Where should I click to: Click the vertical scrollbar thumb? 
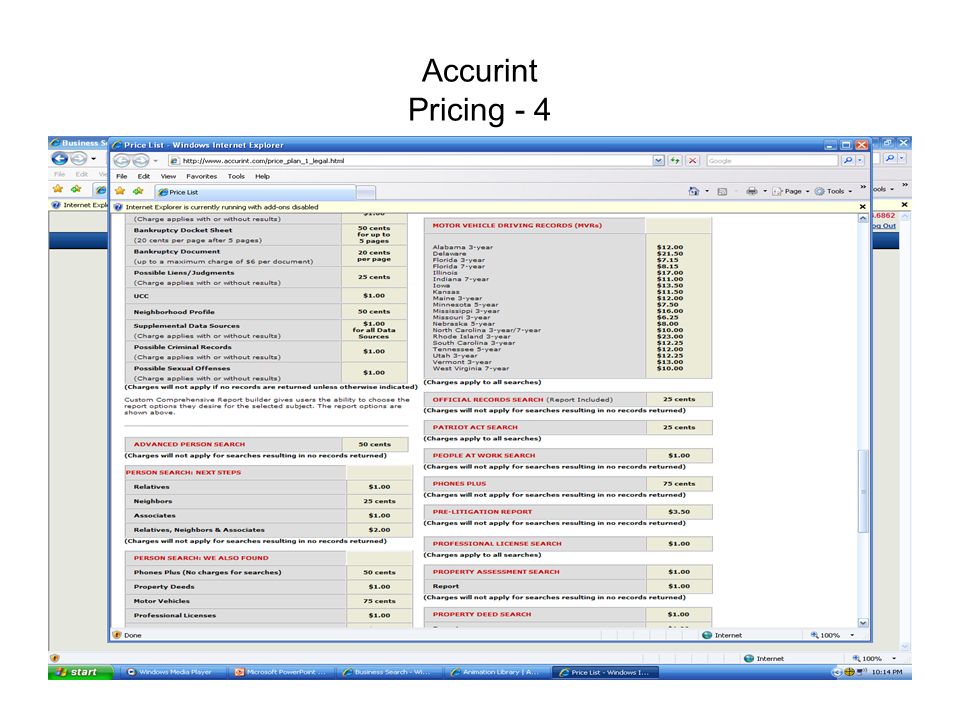click(x=863, y=491)
